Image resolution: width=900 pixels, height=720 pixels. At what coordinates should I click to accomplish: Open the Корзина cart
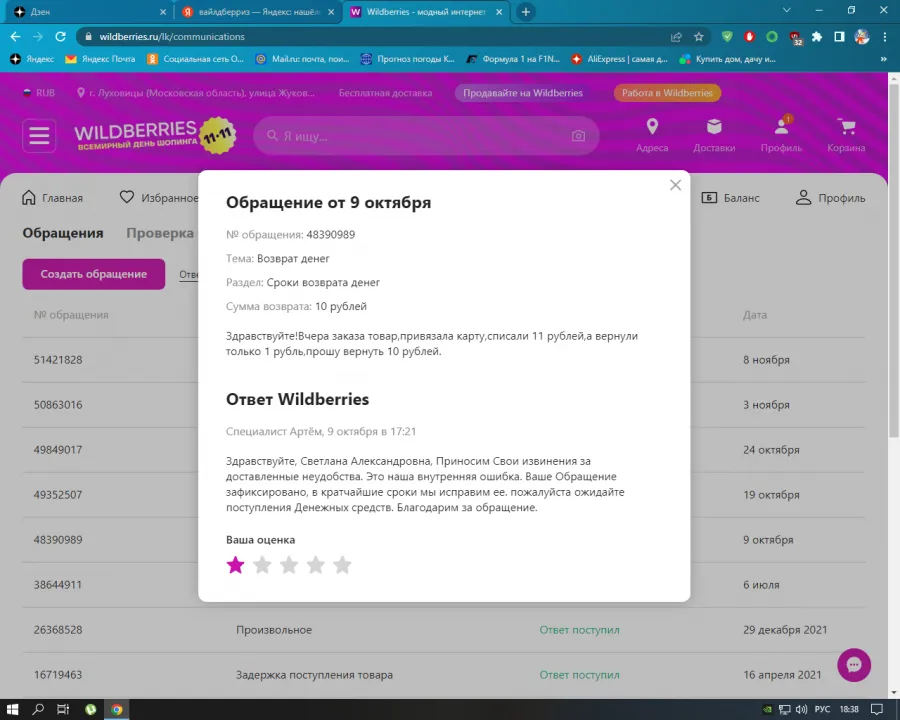(x=846, y=136)
